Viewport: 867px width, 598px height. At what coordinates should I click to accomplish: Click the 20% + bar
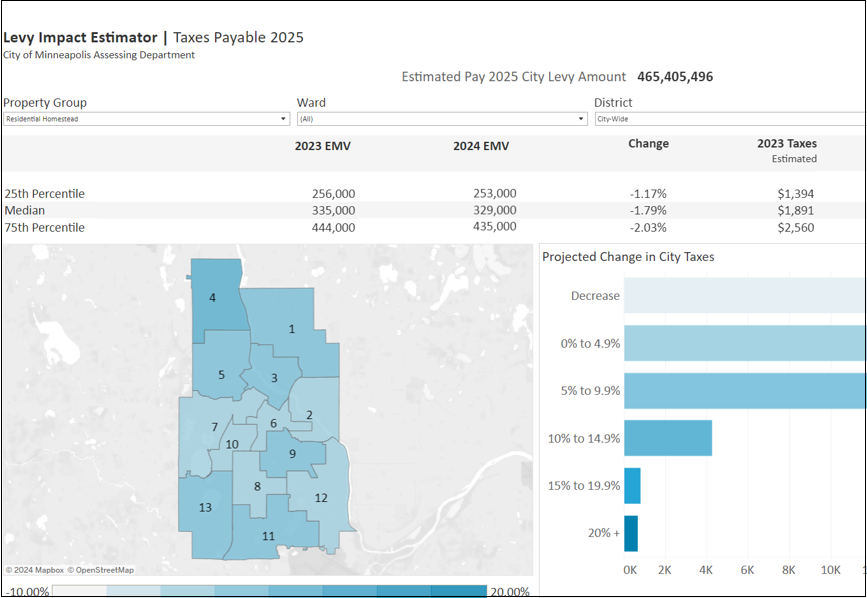click(631, 533)
